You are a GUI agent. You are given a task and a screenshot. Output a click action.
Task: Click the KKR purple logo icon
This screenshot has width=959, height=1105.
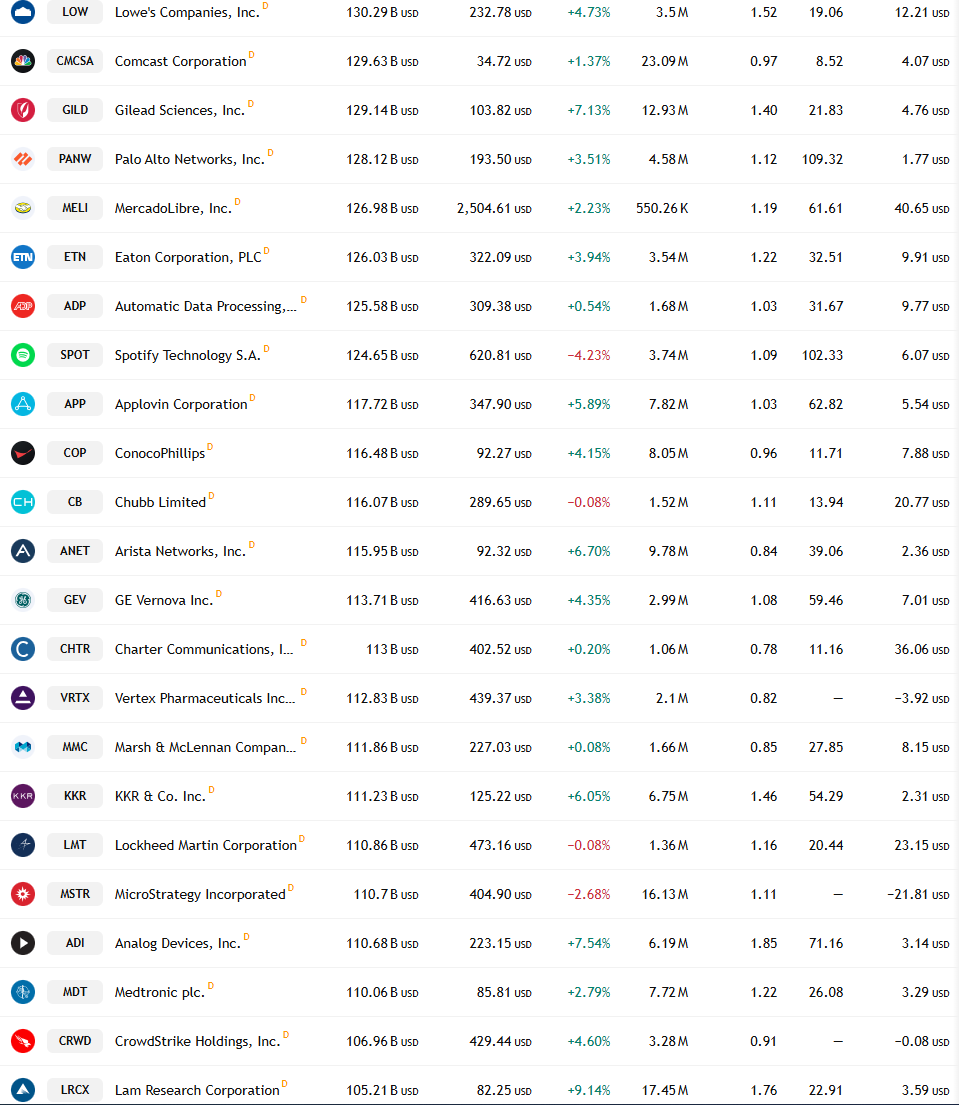pyautogui.click(x=23, y=796)
